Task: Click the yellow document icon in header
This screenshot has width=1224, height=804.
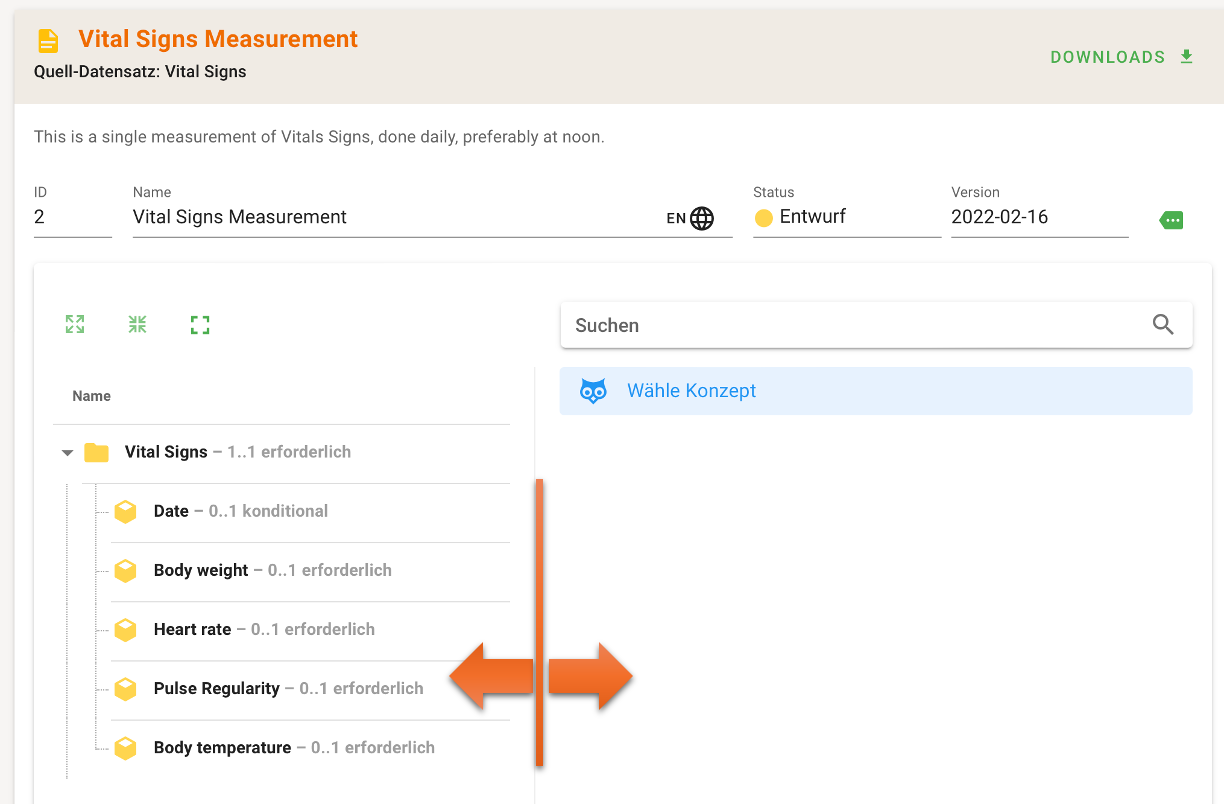Action: (x=48, y=41)
